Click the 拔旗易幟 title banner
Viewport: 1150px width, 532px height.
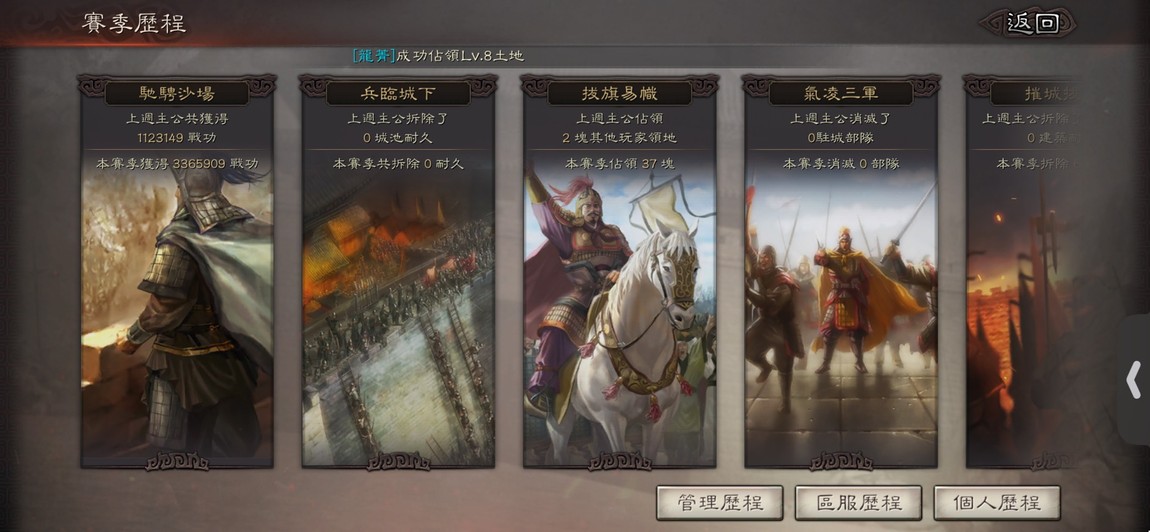[x=620, y=93]
